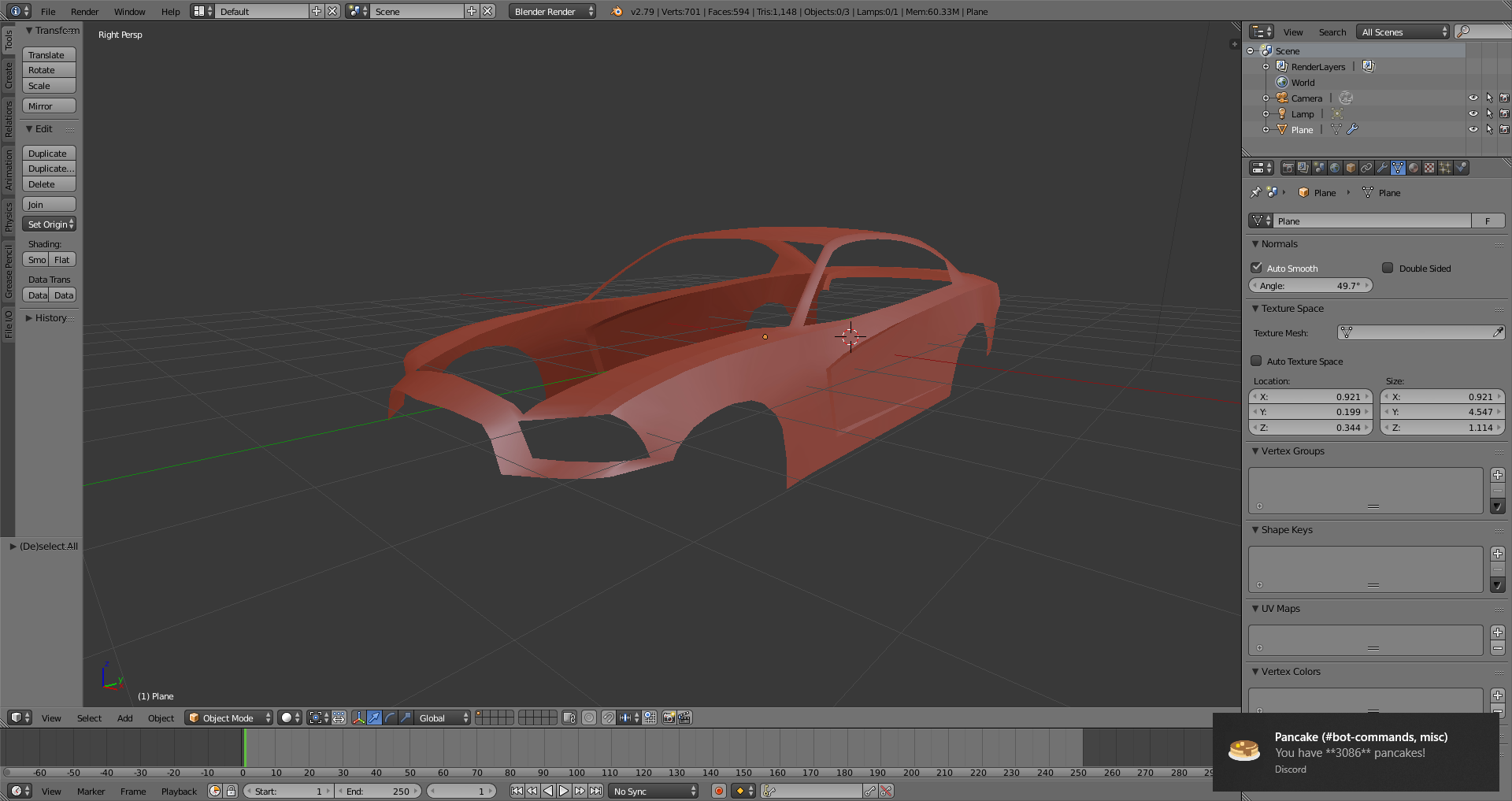Open the 3D view Add menu
The image size is (1512, 801).
tap(124, 718)
